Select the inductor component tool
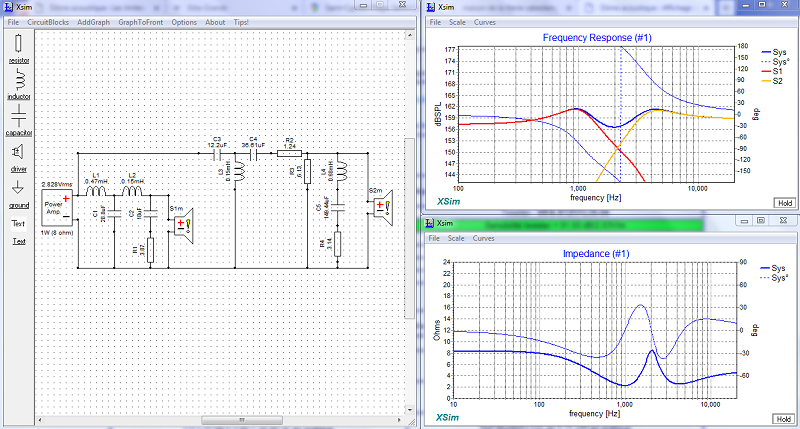Image resolution: width=800 pixels, height=429 pixels. pyautogui.click(x=18, y=85)
